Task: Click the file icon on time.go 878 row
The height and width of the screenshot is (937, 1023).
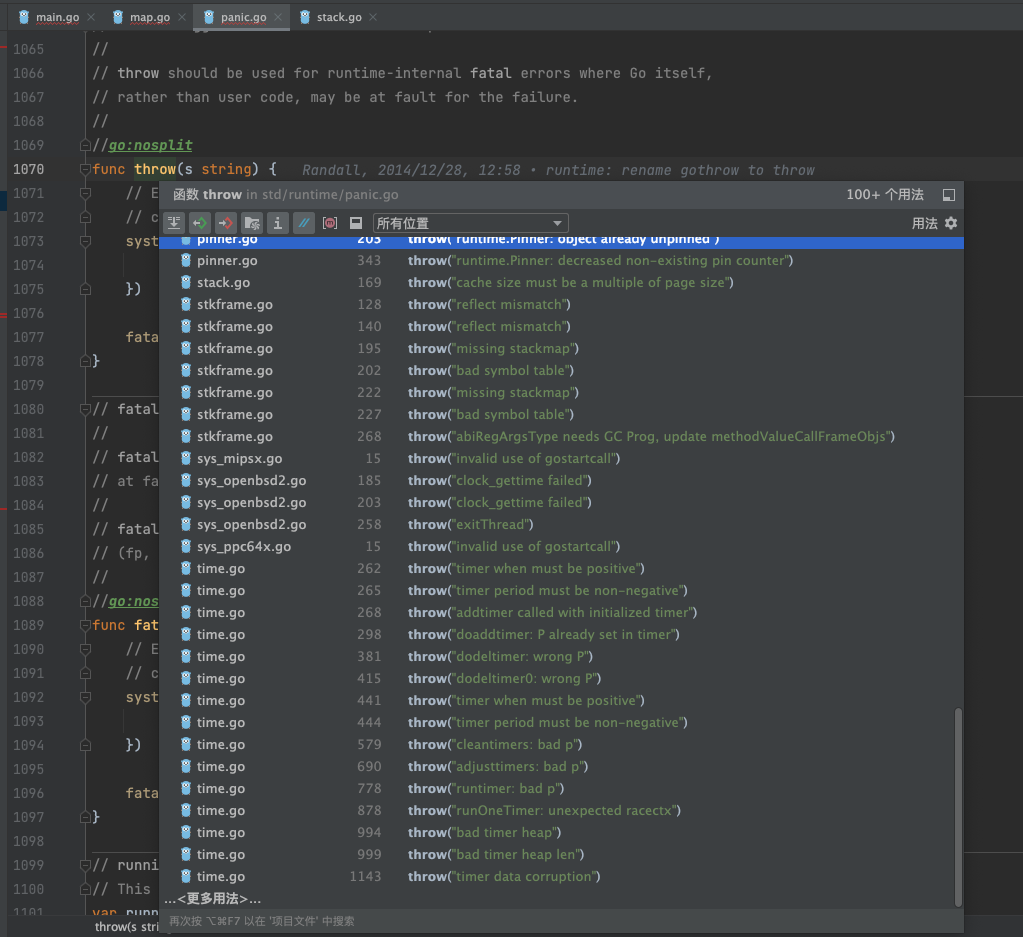Action: point(185,810)
